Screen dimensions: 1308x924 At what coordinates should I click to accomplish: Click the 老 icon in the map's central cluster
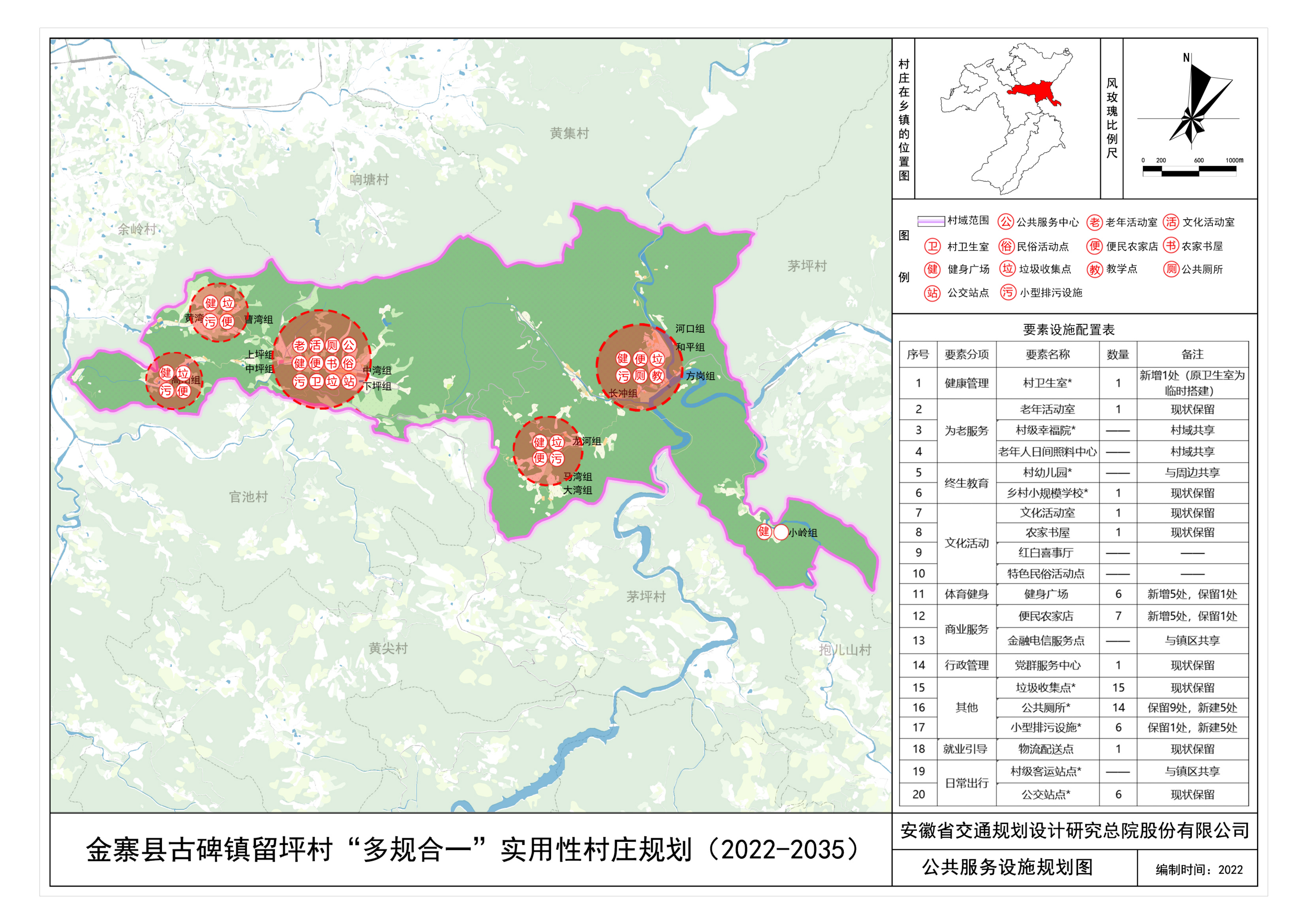click(300, 345)
